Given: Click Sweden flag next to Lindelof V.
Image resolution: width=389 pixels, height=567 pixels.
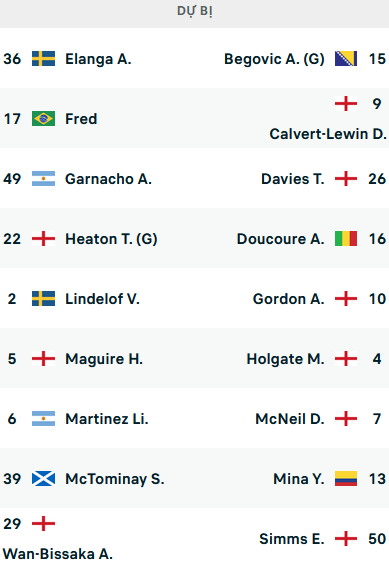Looking at the screenshot, I should [43, 299].
